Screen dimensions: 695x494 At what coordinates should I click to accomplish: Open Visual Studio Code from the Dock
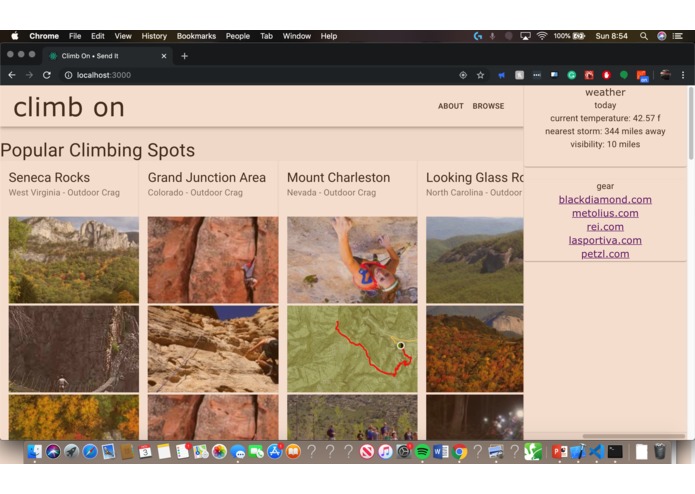(597, 451)
